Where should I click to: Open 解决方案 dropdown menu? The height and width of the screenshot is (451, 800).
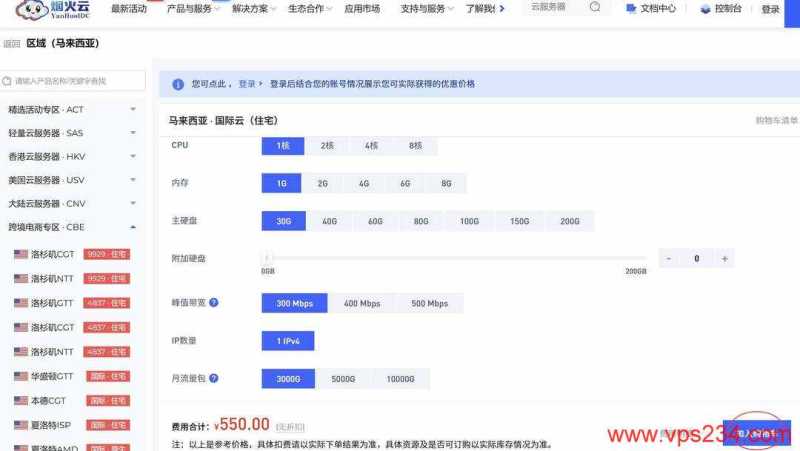(254, 9)
